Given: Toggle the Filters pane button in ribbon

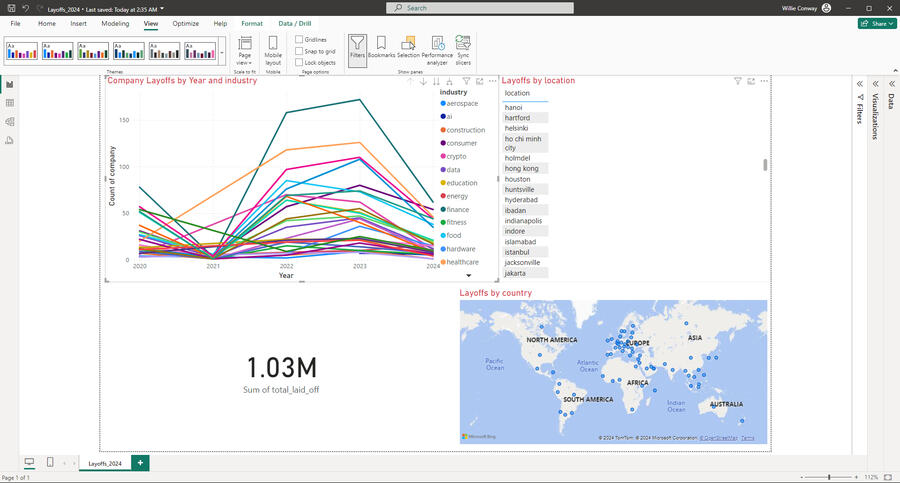Looking at the screenshot, I should coord(357,49).
